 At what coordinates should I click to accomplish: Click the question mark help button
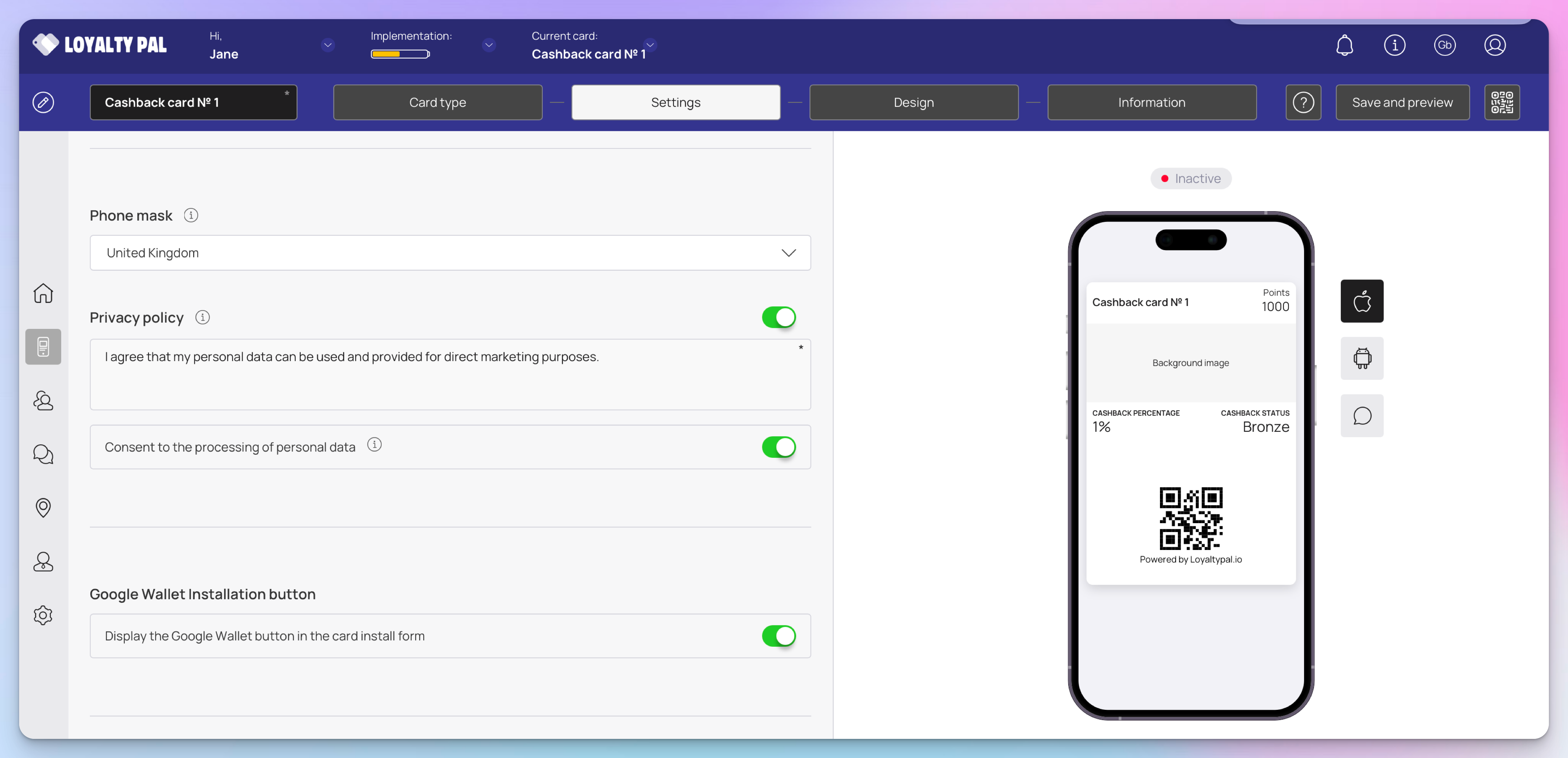(1303, 102)
